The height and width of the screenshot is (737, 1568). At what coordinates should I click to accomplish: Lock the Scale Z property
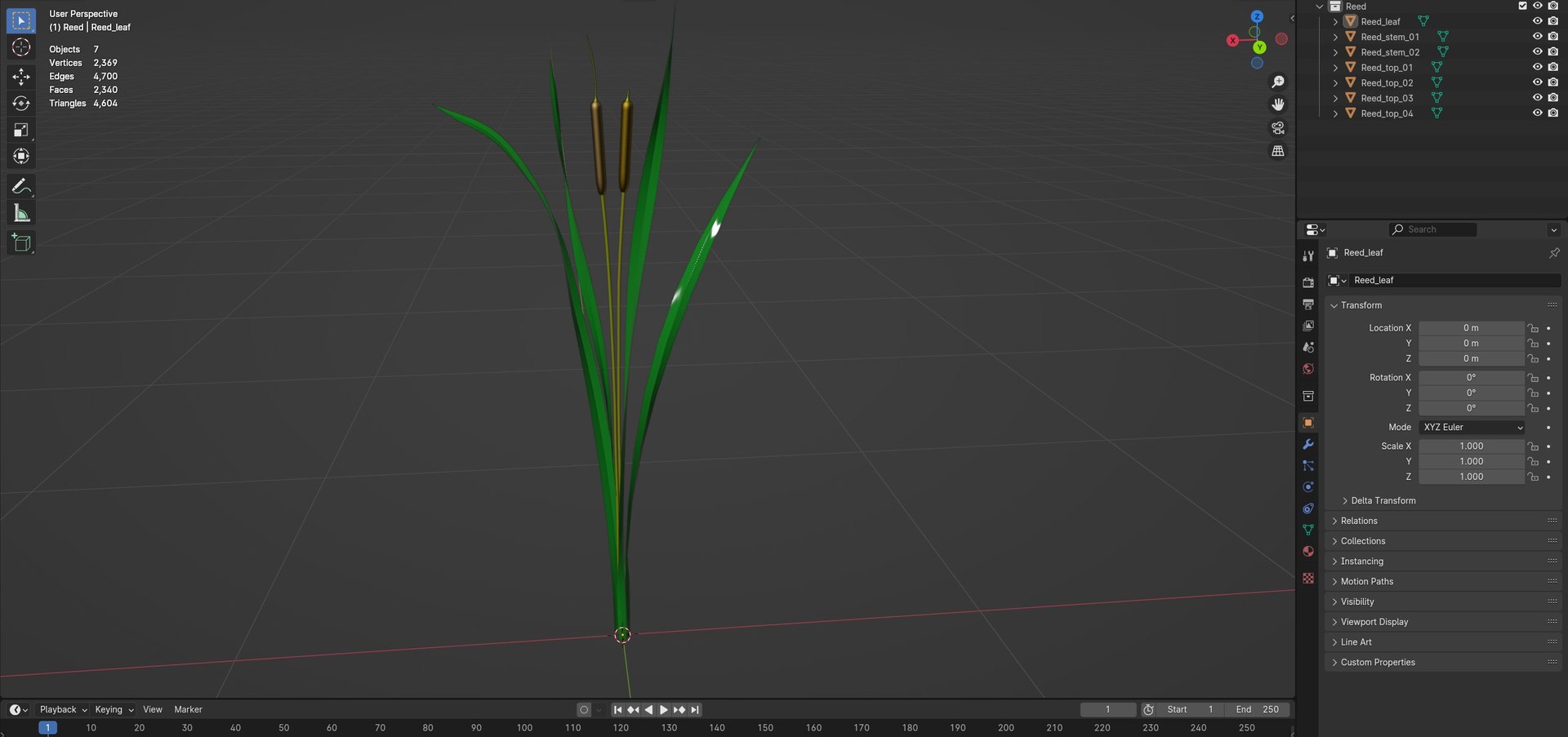(1533, 477)
